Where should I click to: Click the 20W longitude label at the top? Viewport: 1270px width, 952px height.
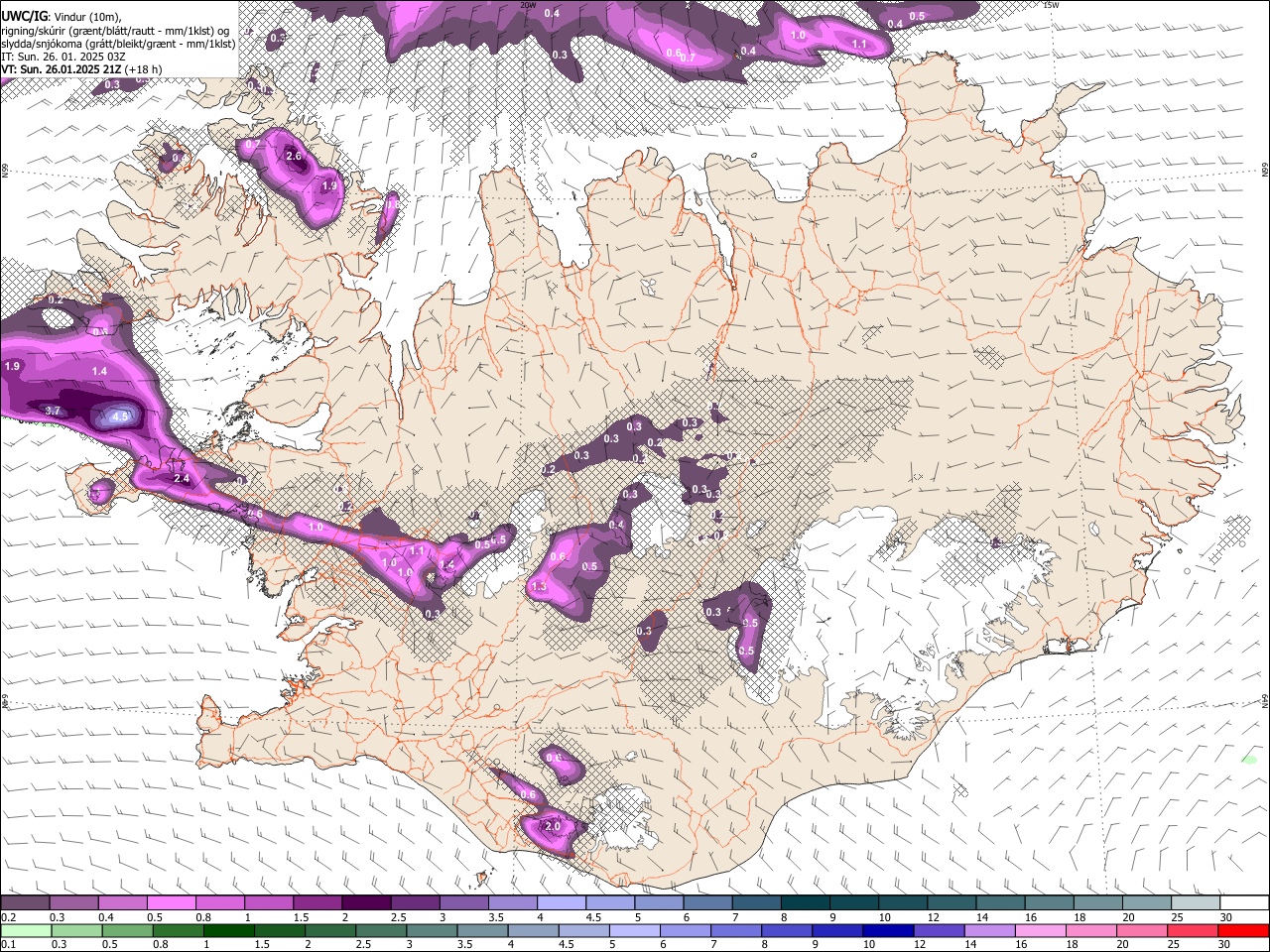(528, 5)
